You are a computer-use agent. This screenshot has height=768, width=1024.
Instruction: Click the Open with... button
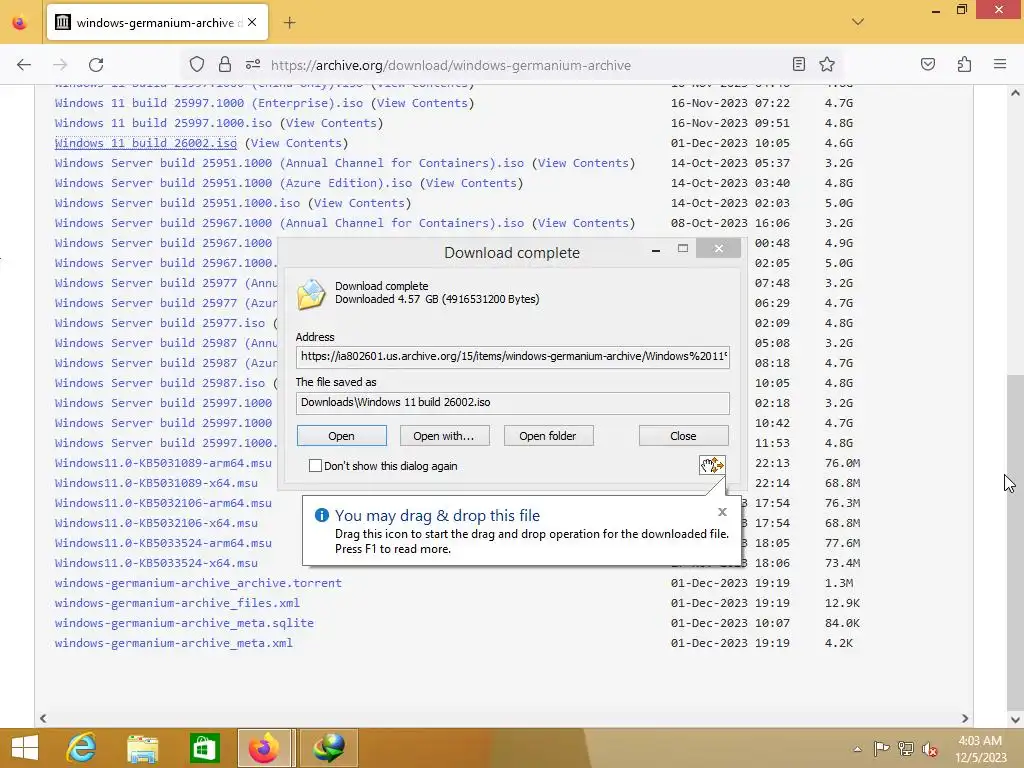[444, 436]
